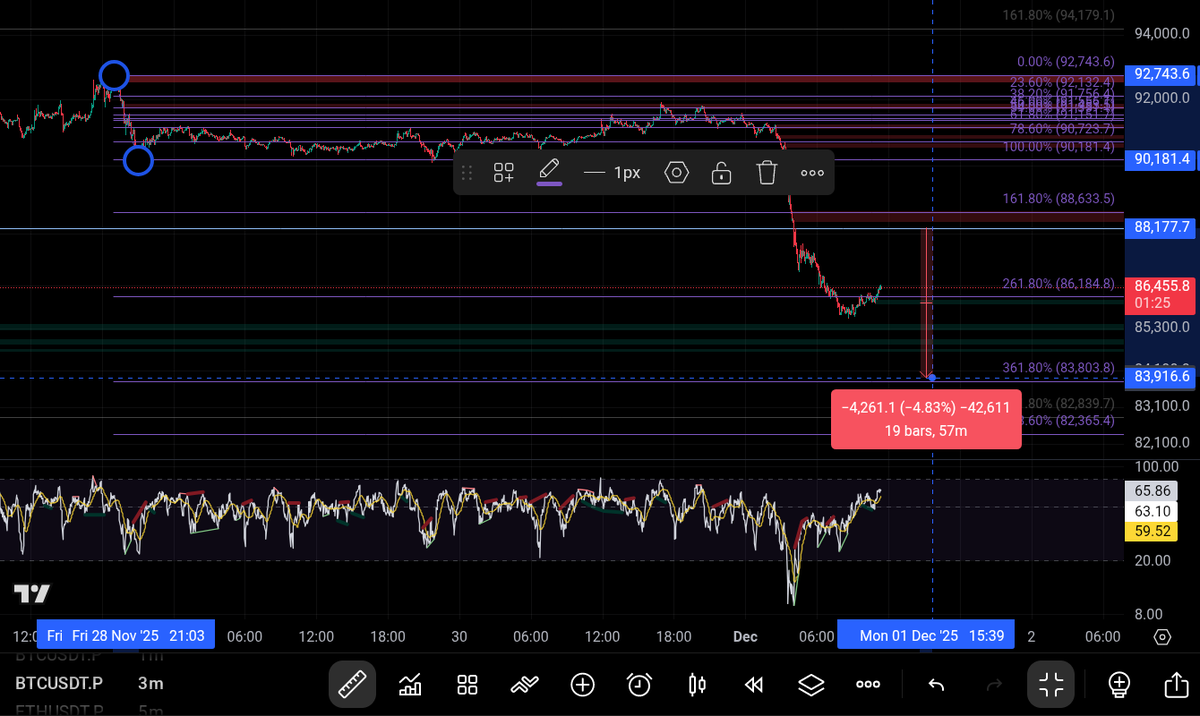The image size is (1200, 716).
Task: Redo the last undone action
Action: tap(994, 685)
